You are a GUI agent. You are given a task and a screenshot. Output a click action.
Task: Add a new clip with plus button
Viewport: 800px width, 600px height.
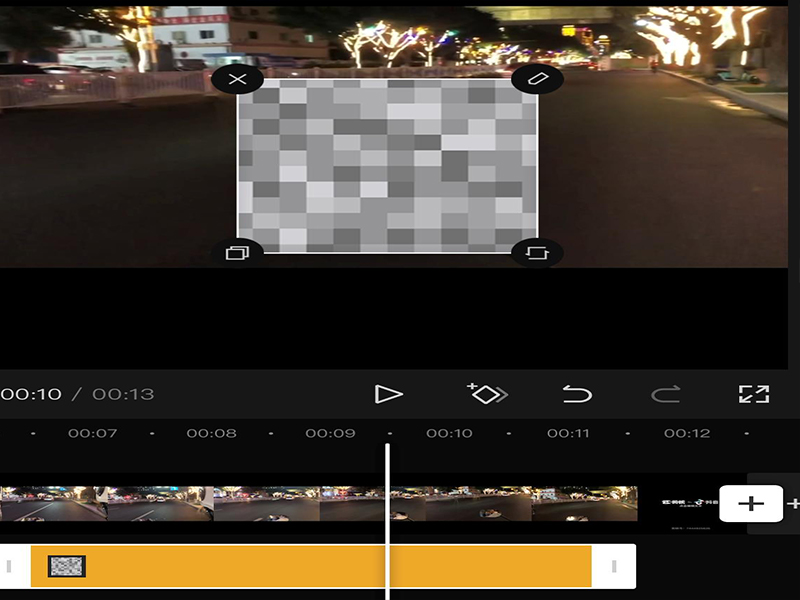point(750,504)
